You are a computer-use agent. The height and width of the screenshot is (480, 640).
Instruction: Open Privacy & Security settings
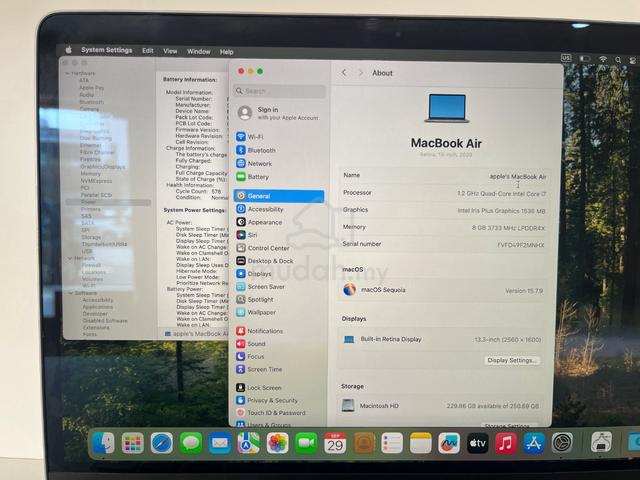[x=267, y=400]
